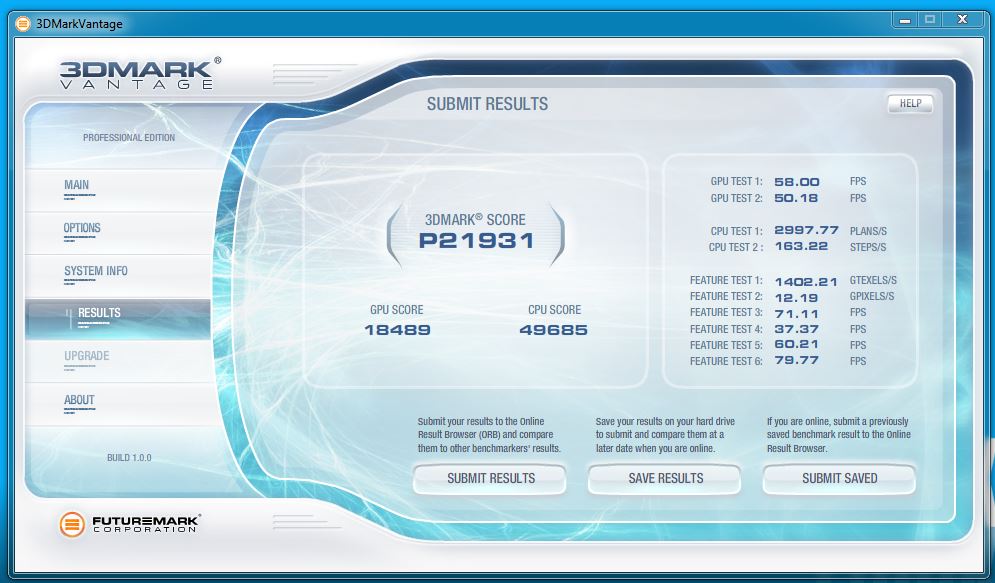Click the PLANS/S unit label

click(x=868, y=232)
